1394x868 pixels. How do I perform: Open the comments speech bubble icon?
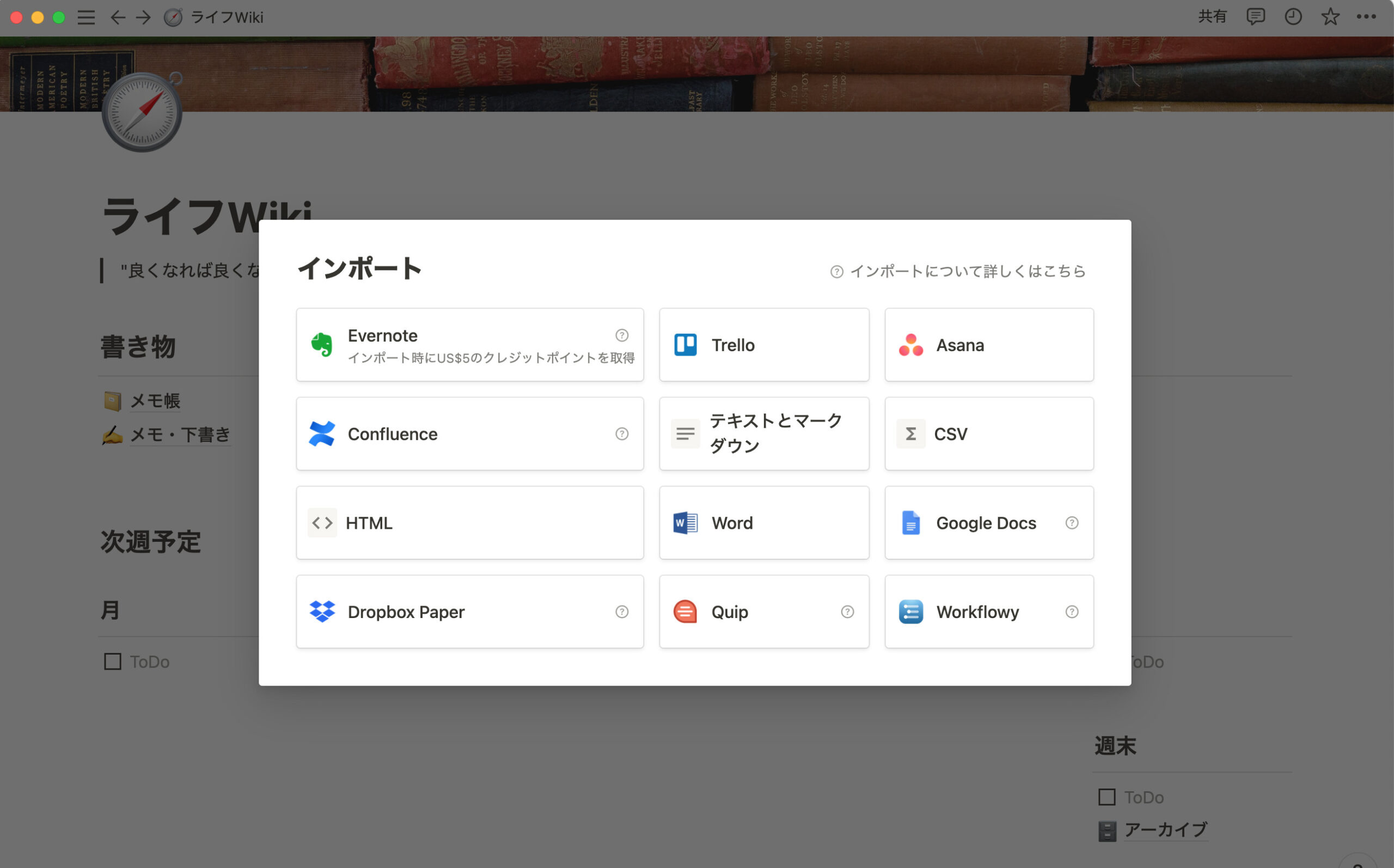(1255, 17)
